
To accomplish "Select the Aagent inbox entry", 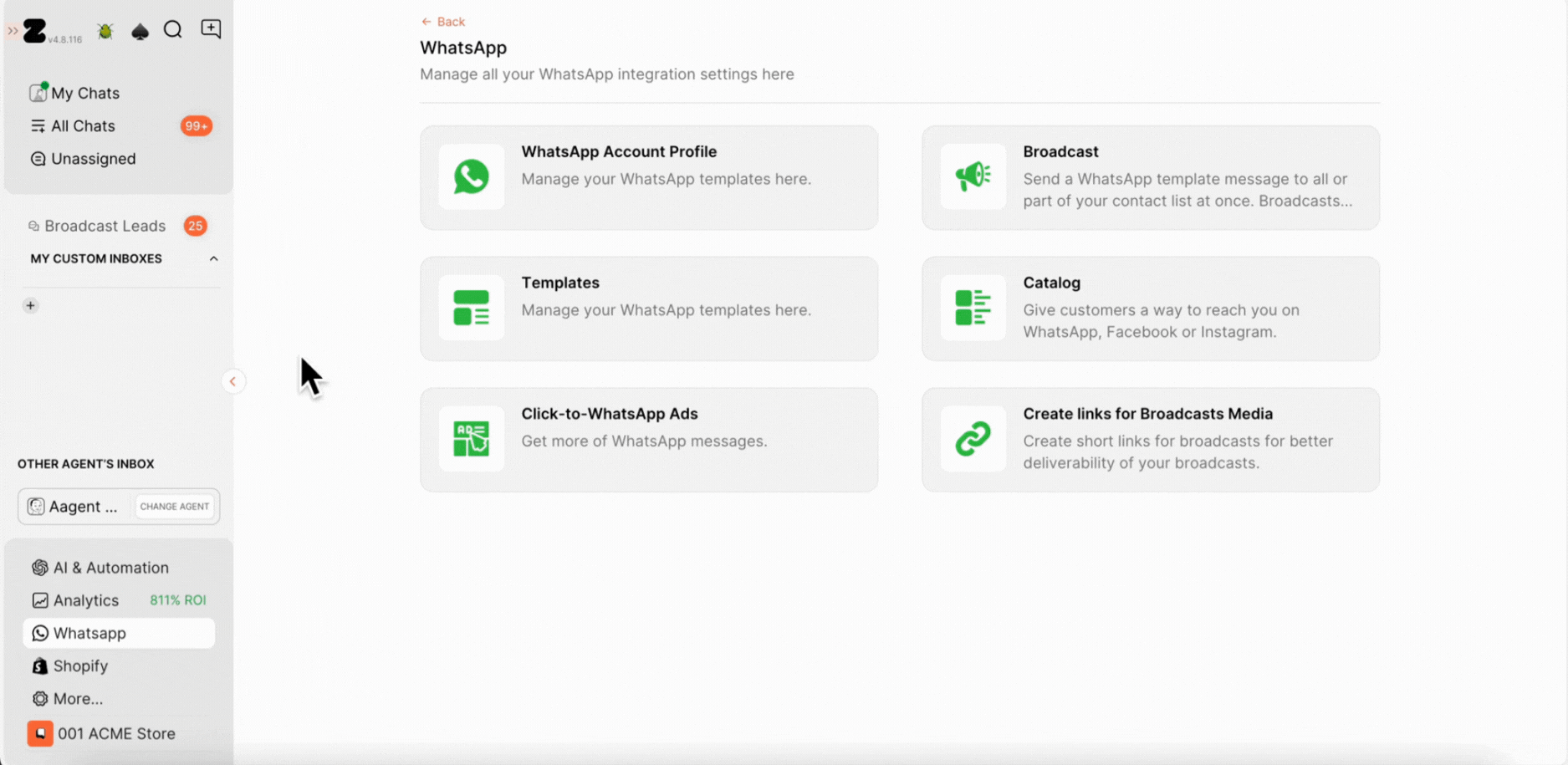I will click(x=74, y=507).
